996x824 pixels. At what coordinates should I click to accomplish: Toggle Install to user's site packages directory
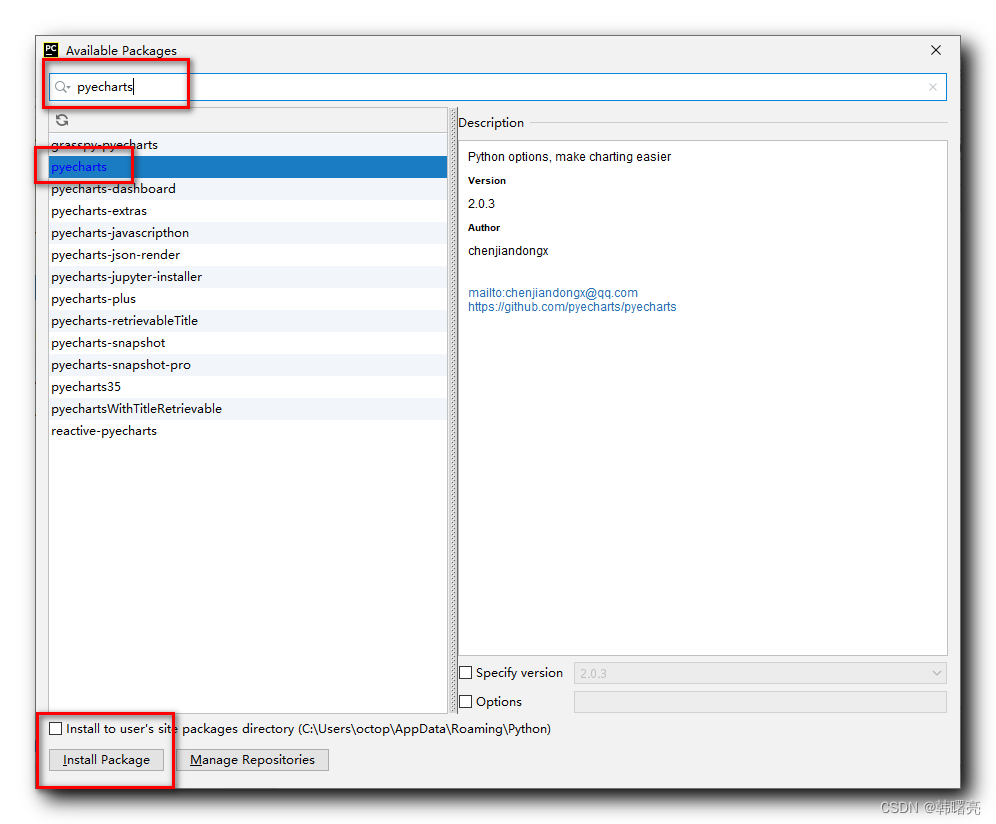coord(56,729)
